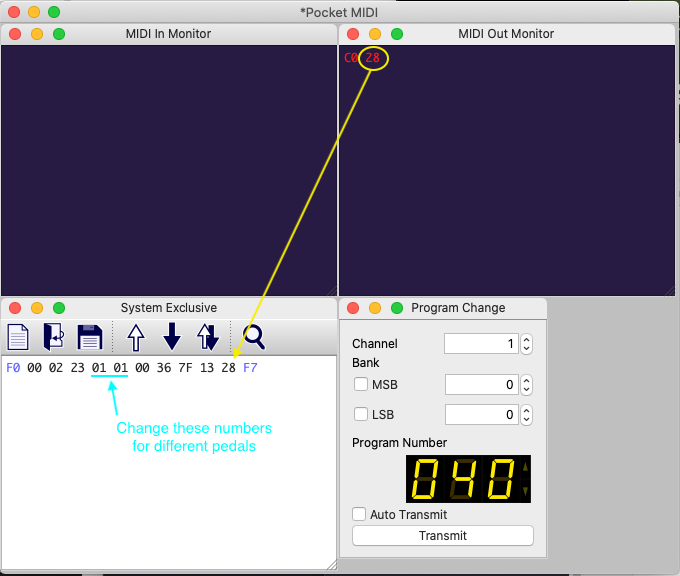Save SysEx data with the floppy disk icon
This screenshot has height=576, width=680.
(x=90, y=337)
